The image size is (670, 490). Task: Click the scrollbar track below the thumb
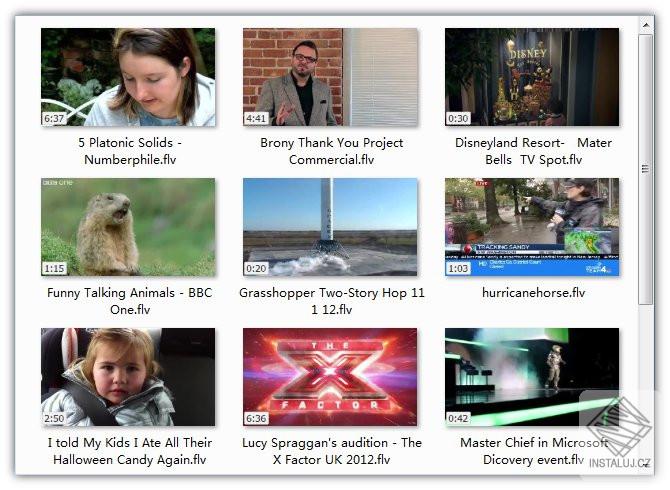(x=646, y=384)
